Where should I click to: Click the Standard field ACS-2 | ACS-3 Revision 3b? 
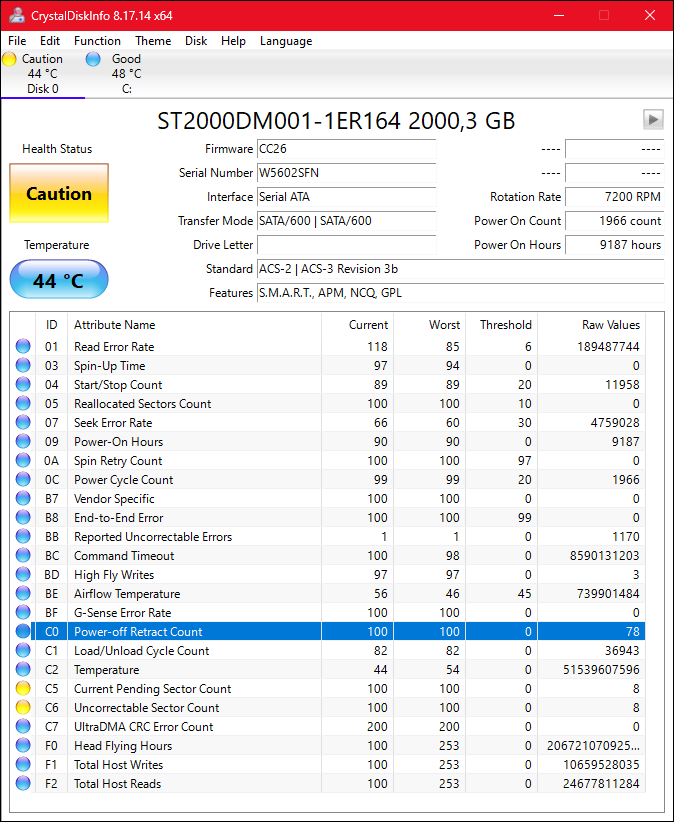click(x=461, y=269)
